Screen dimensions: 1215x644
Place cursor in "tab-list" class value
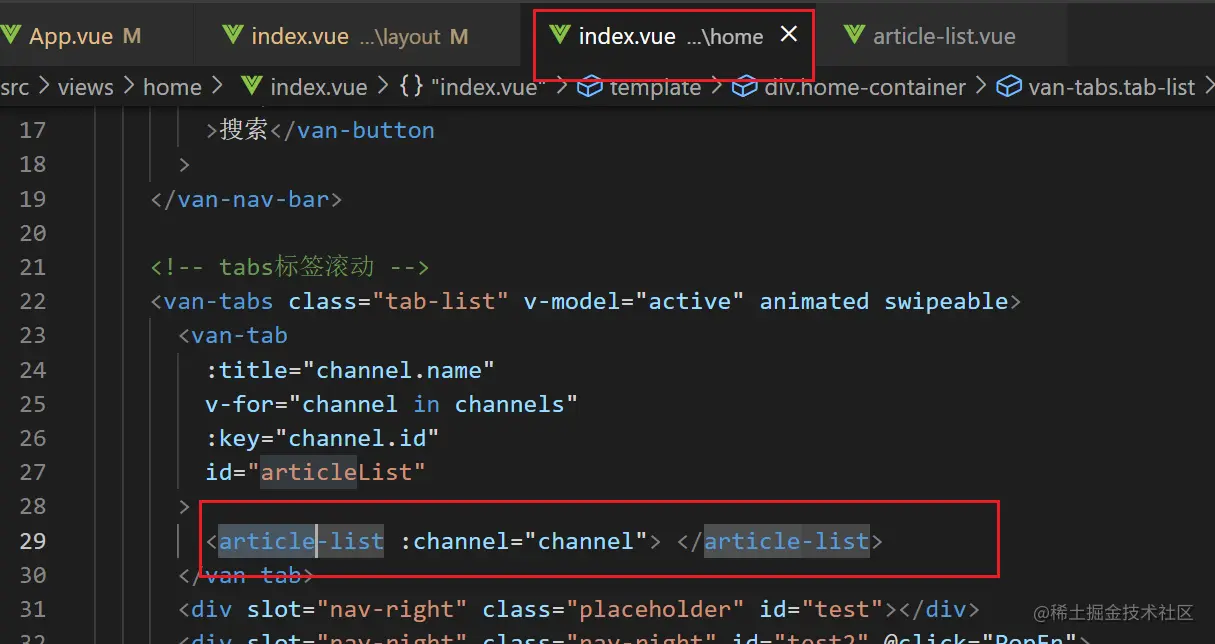tap(440, 301)
